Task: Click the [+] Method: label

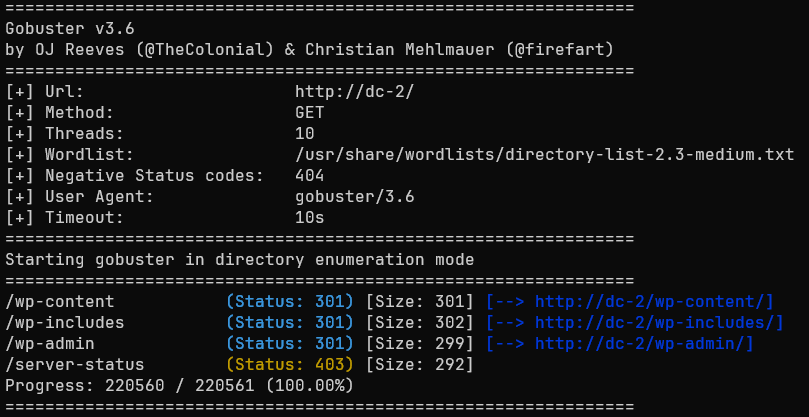Action: 60,113
